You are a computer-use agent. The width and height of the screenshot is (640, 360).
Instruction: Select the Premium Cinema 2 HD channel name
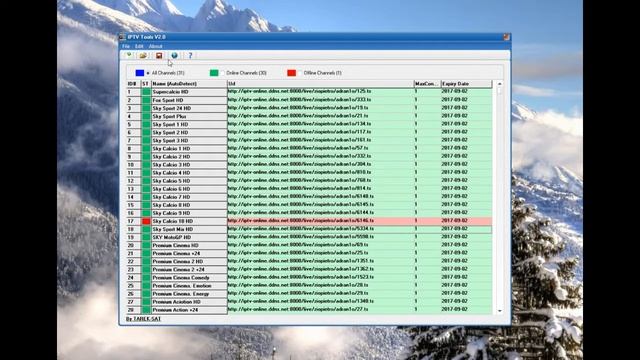pyautogui.click(x=178, y=262)
